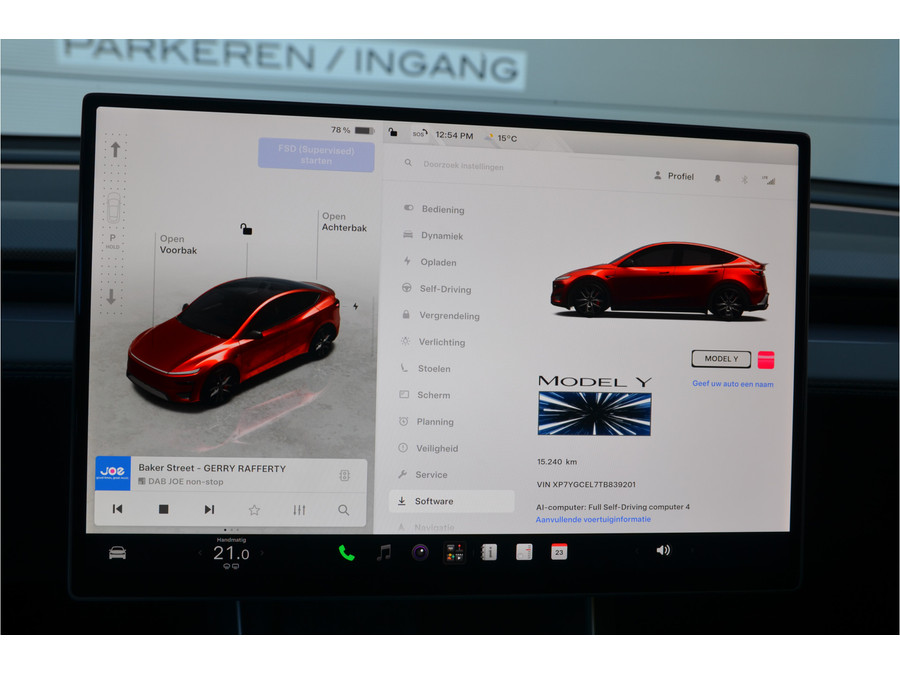Image resolution: width=900 pixels, height=675 pixels.
Task: Select the Software menu item
Action: coord(452,501)
